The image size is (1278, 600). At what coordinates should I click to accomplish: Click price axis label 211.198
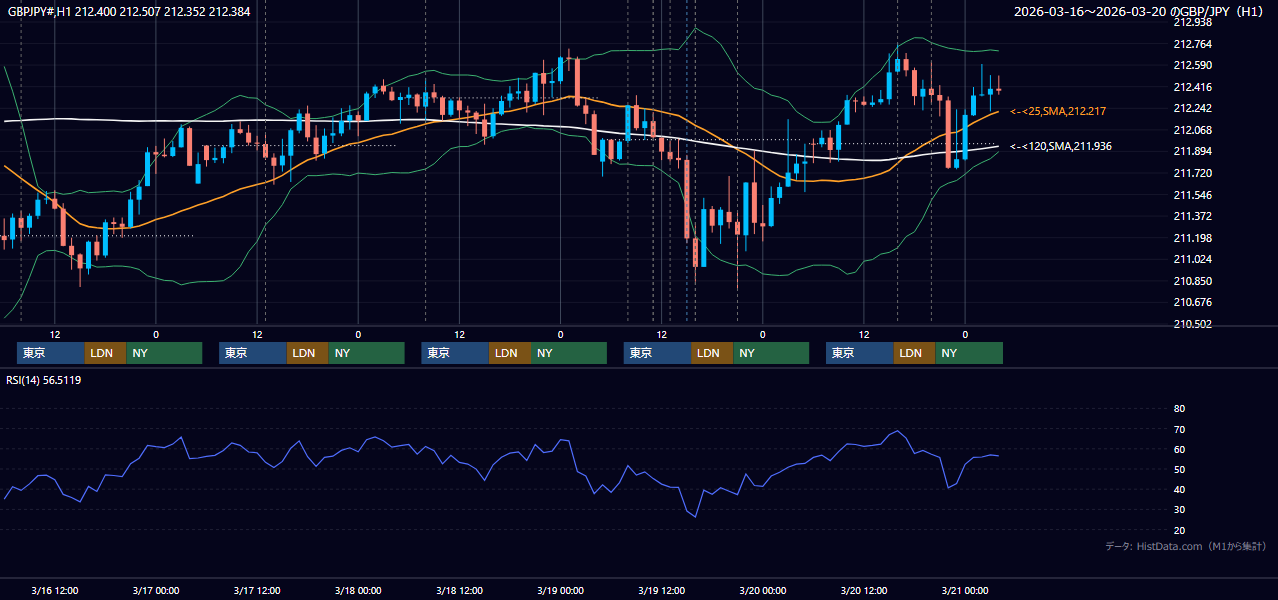[1192, 238]
